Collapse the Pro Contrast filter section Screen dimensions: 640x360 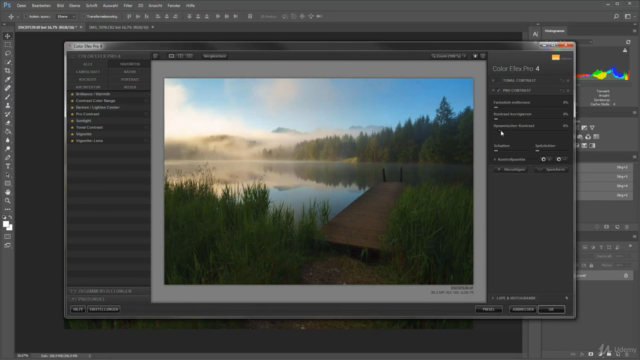coord(493,91)
